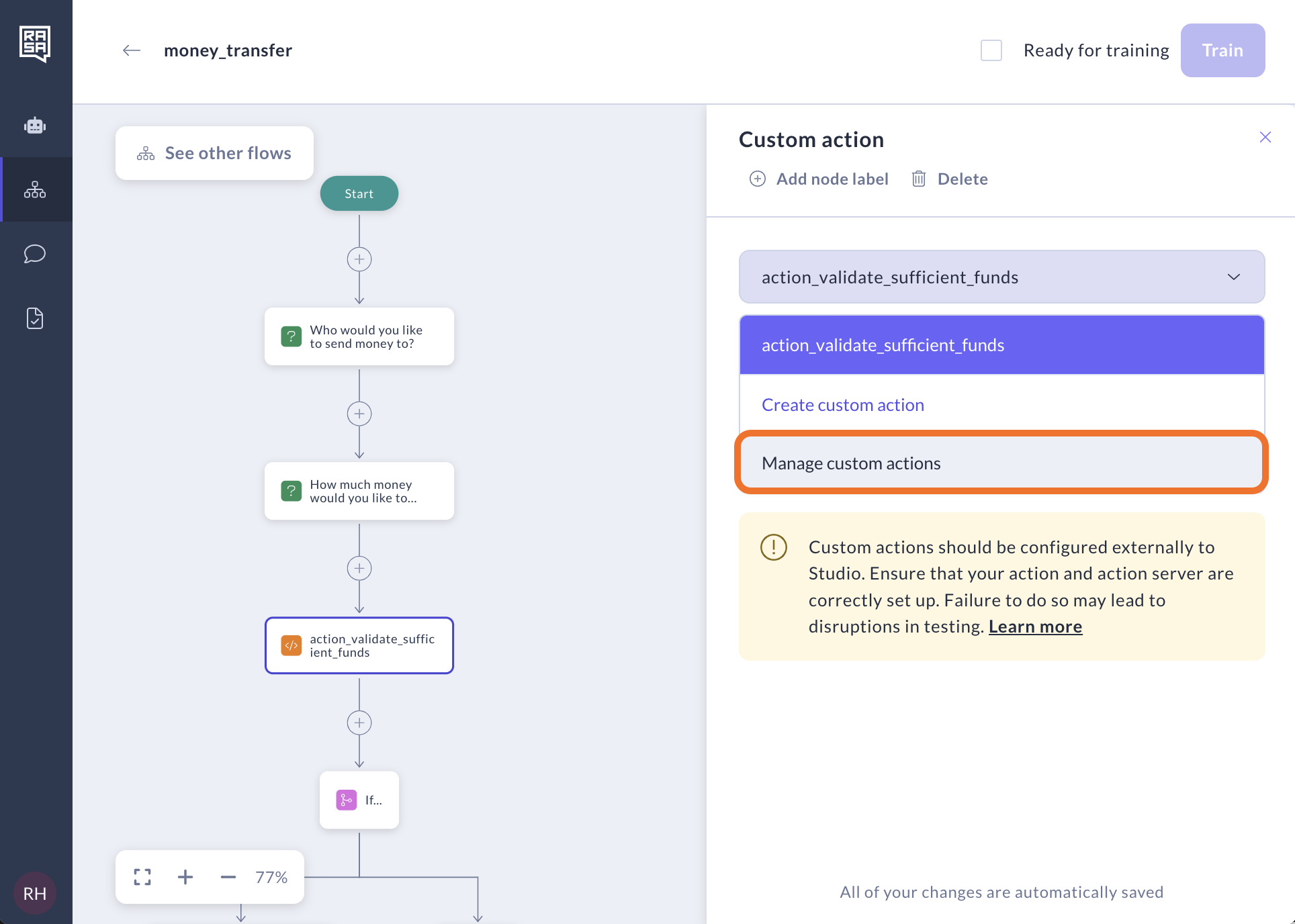1295x924 pixels.
Task: Click the Train button
Action: point(1222,50)
